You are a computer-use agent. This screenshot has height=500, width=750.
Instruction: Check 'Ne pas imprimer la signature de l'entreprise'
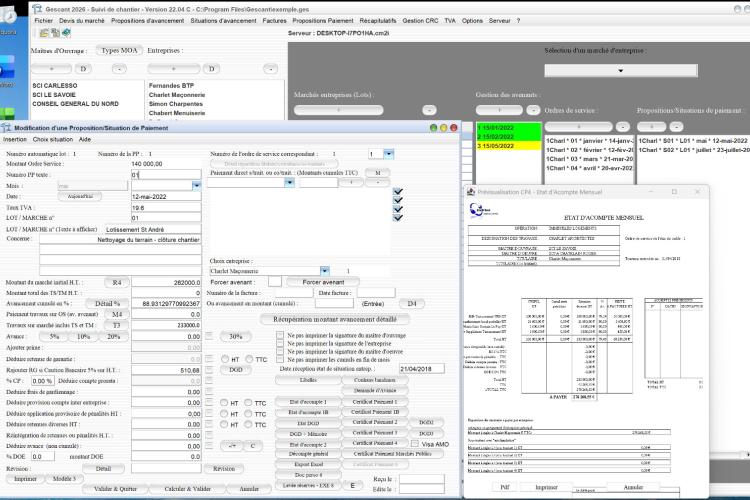[280, 344]
